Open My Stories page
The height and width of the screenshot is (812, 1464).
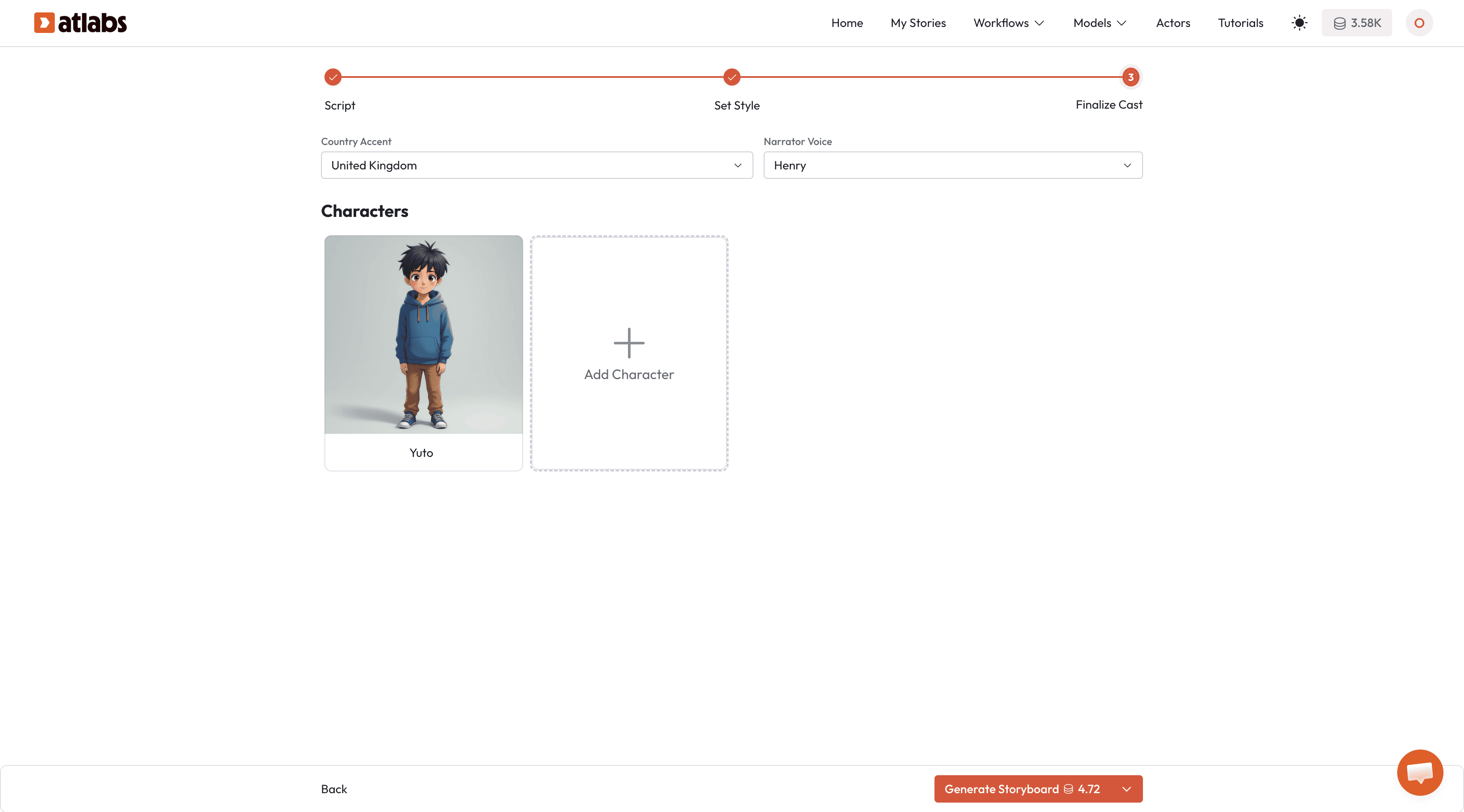pyautogui.click(x=918, y=23)
